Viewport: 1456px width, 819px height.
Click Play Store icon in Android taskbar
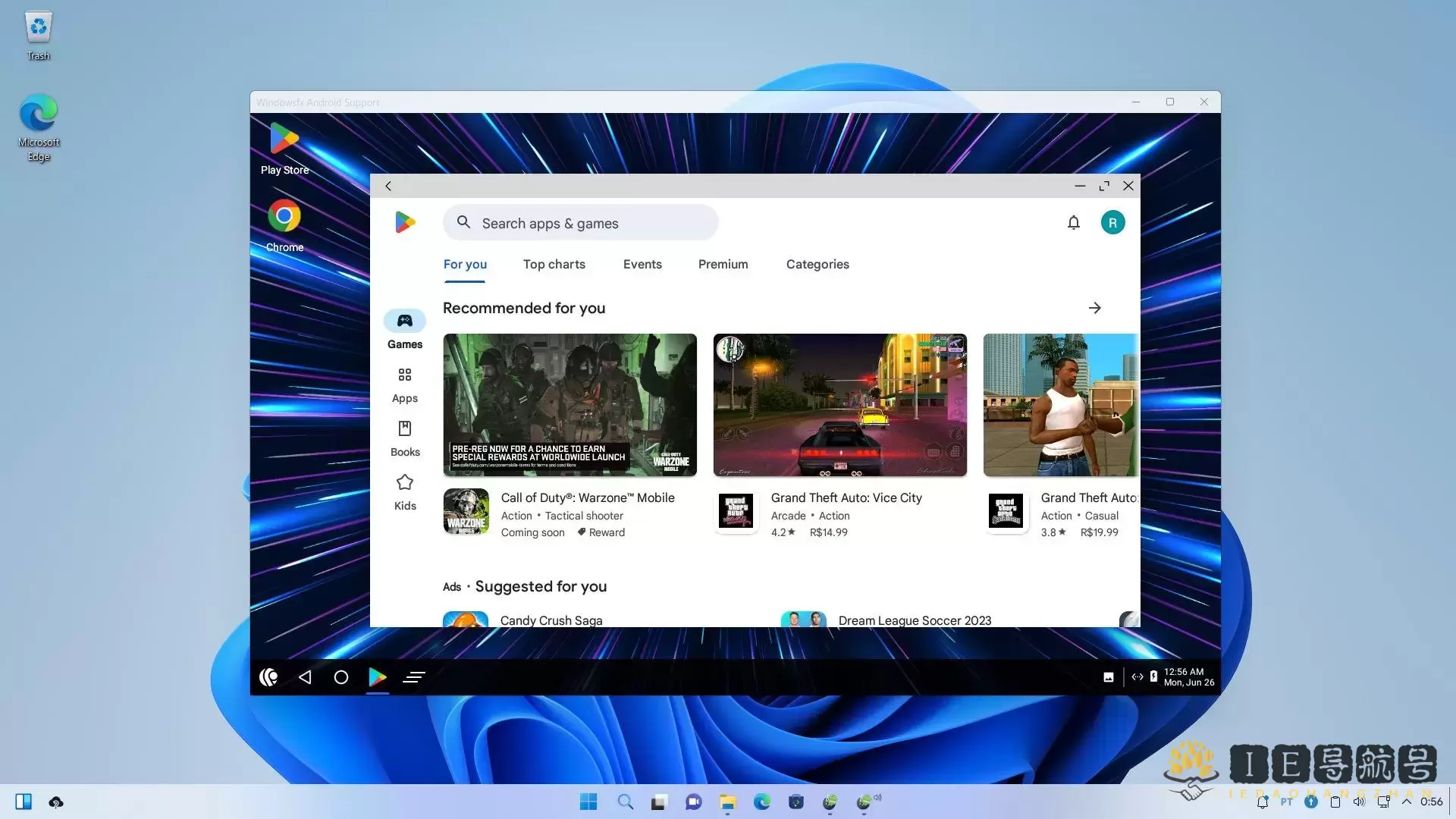tap(377, 677)
